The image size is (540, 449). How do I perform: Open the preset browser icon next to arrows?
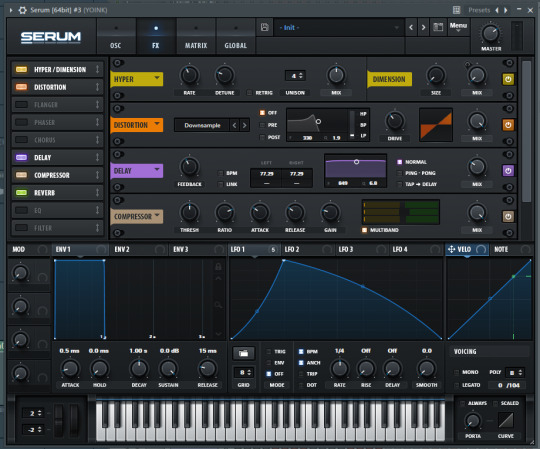[x=438, y=27]
